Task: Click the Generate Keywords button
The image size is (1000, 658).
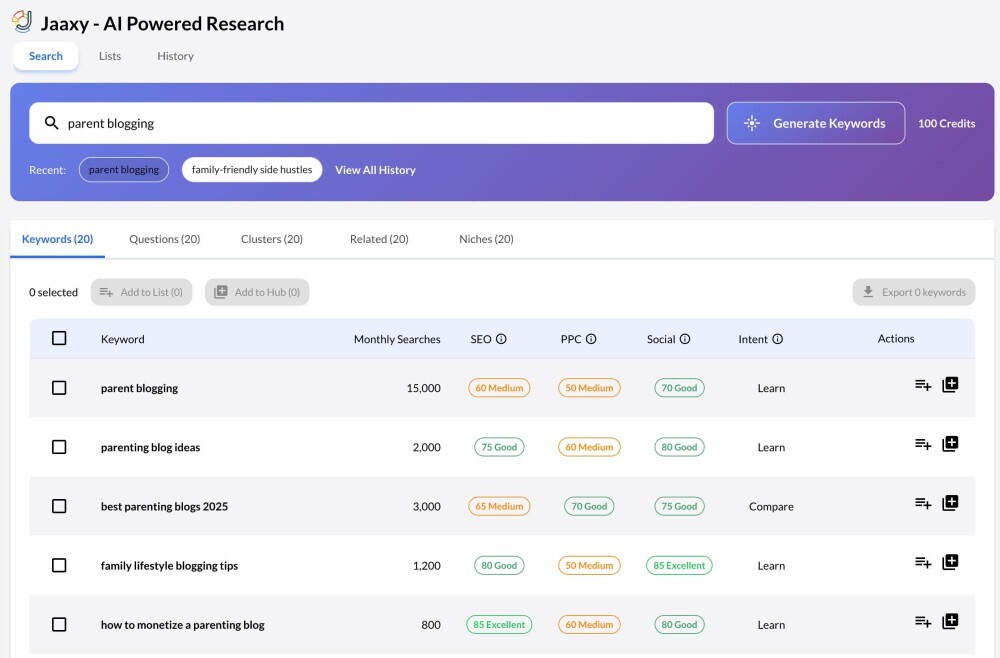Action: 816,123
